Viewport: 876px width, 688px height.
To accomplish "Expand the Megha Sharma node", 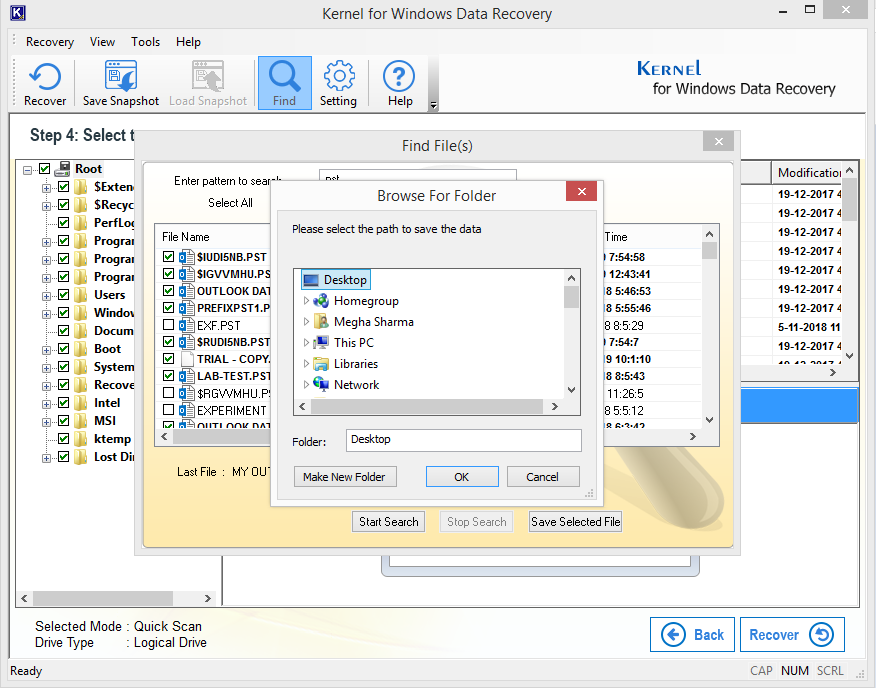I will coord(306,322).
